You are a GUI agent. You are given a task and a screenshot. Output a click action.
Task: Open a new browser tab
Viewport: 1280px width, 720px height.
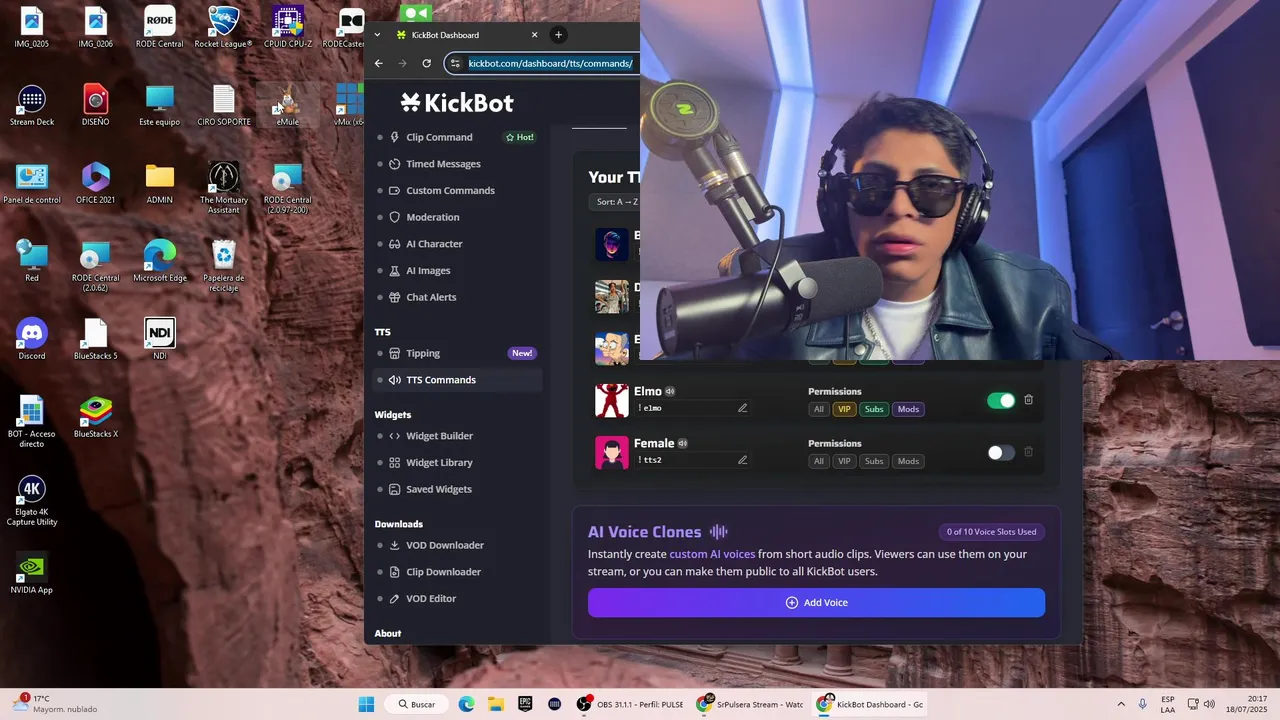pyautogui.click(x=558, y=34)
